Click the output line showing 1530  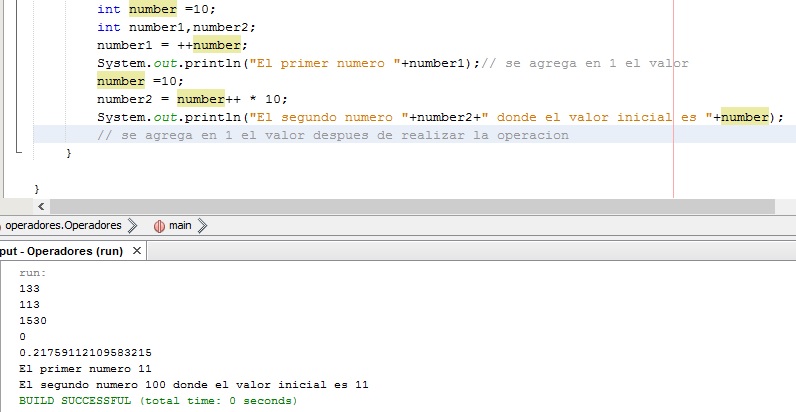pyautogui.click(x=32, y=320)
